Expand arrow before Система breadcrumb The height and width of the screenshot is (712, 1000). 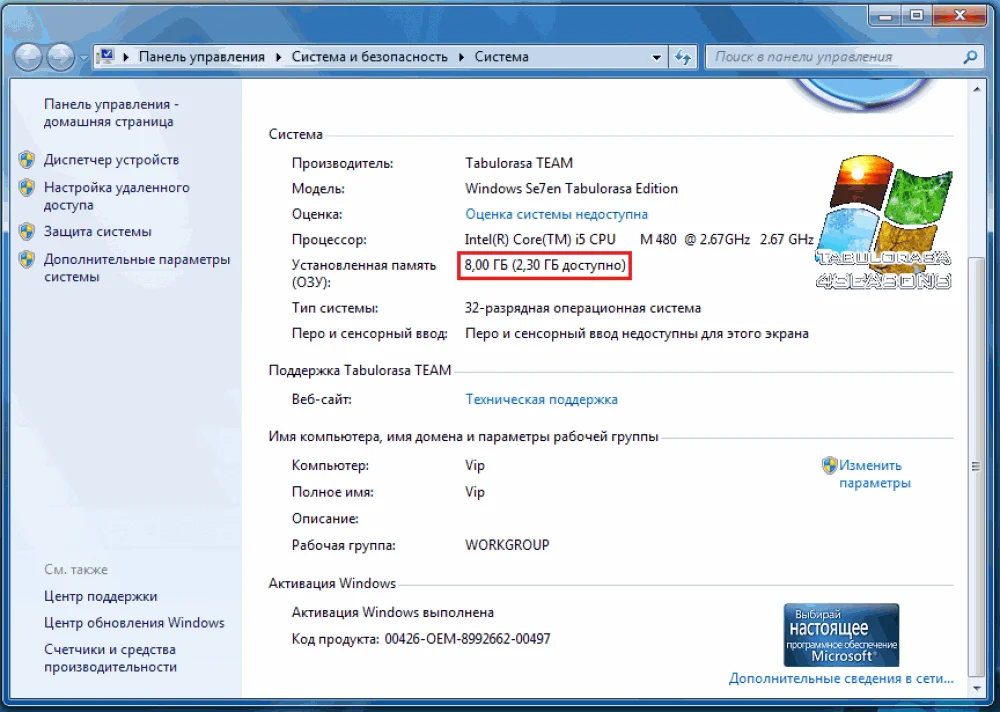pos(462,57)
